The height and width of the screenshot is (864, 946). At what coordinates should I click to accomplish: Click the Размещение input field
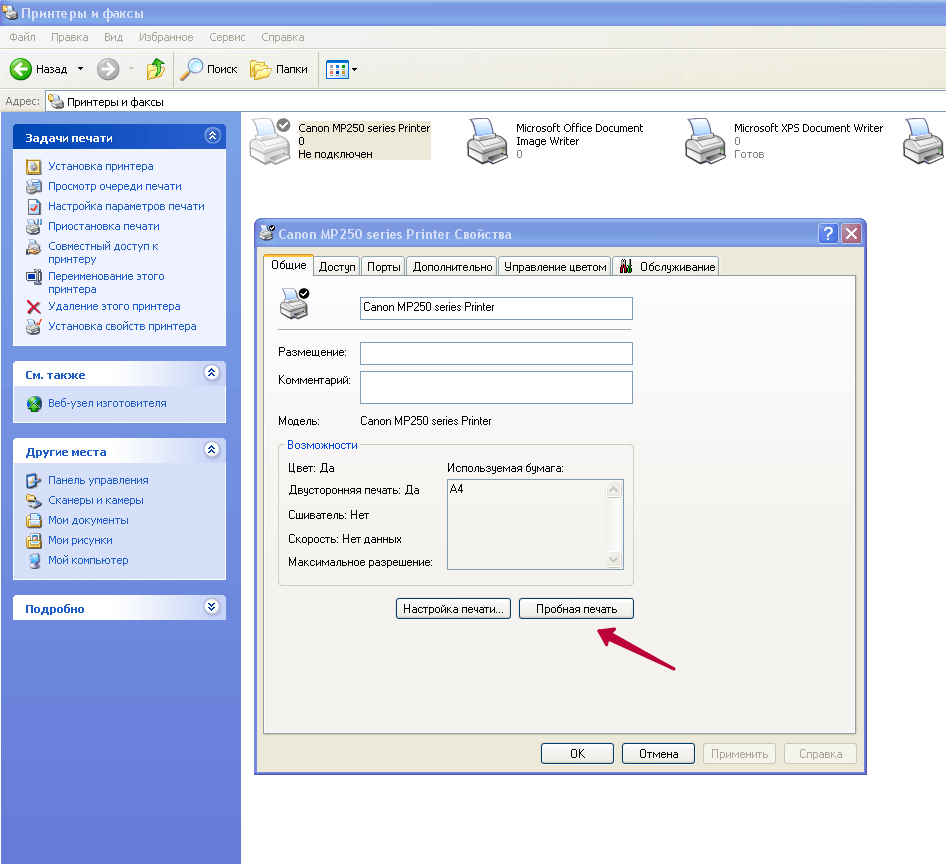[496, 353]
